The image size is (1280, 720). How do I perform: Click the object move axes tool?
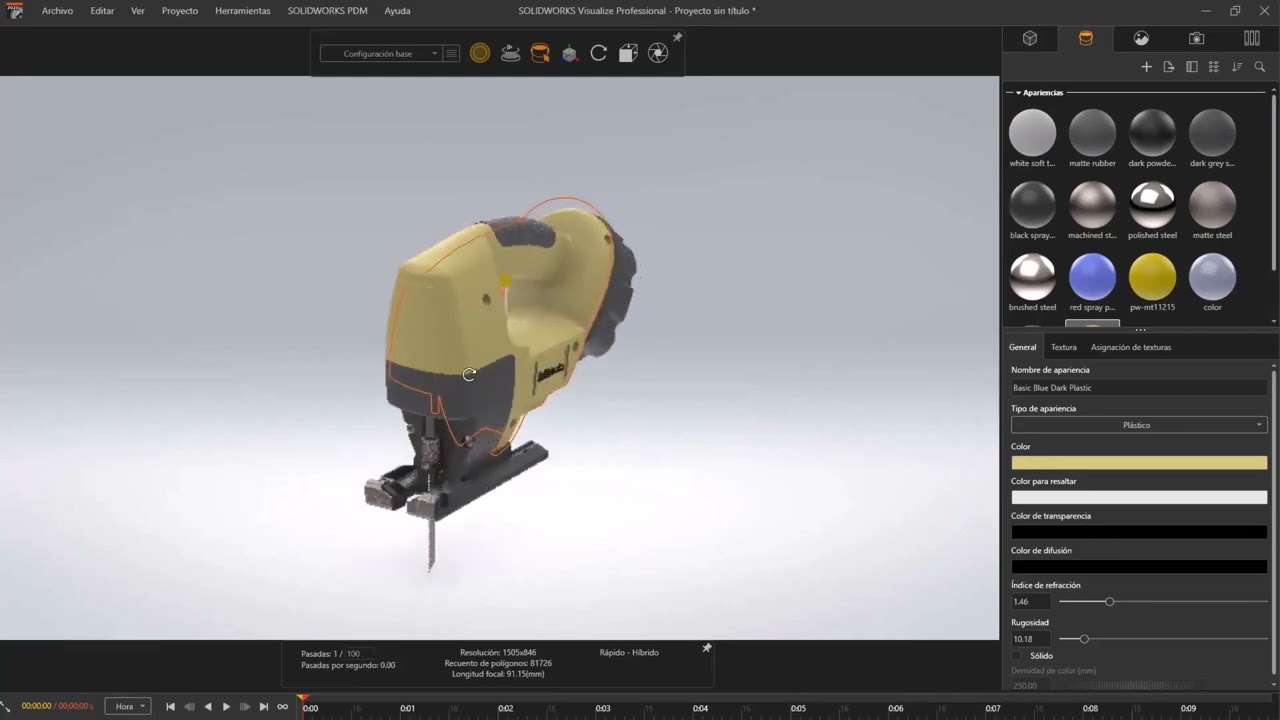tap(569, 54)
